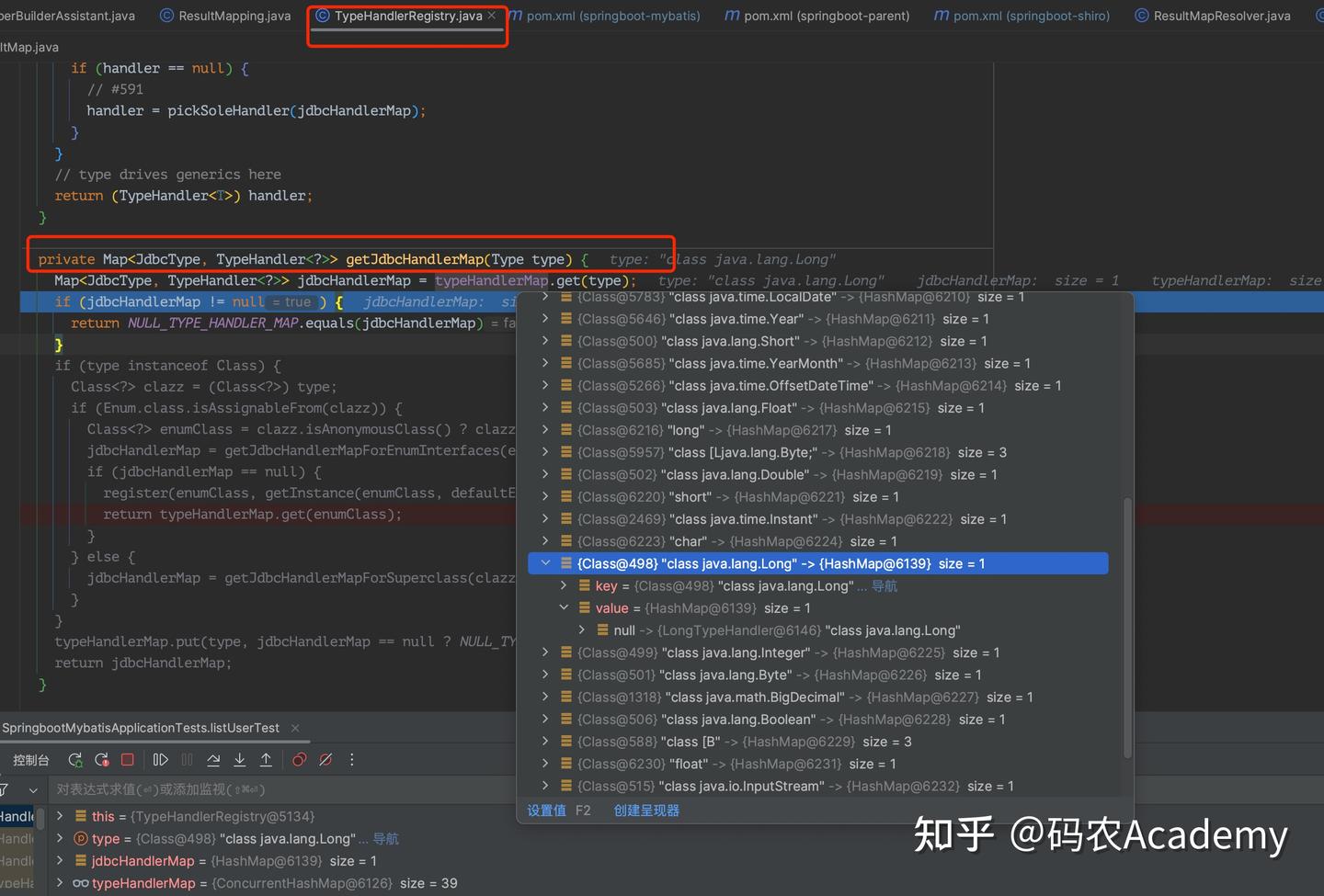Expand the 'type' variable node
Image resolution: width=1324 pixels, height=896 pixels.
pos(60,838)
